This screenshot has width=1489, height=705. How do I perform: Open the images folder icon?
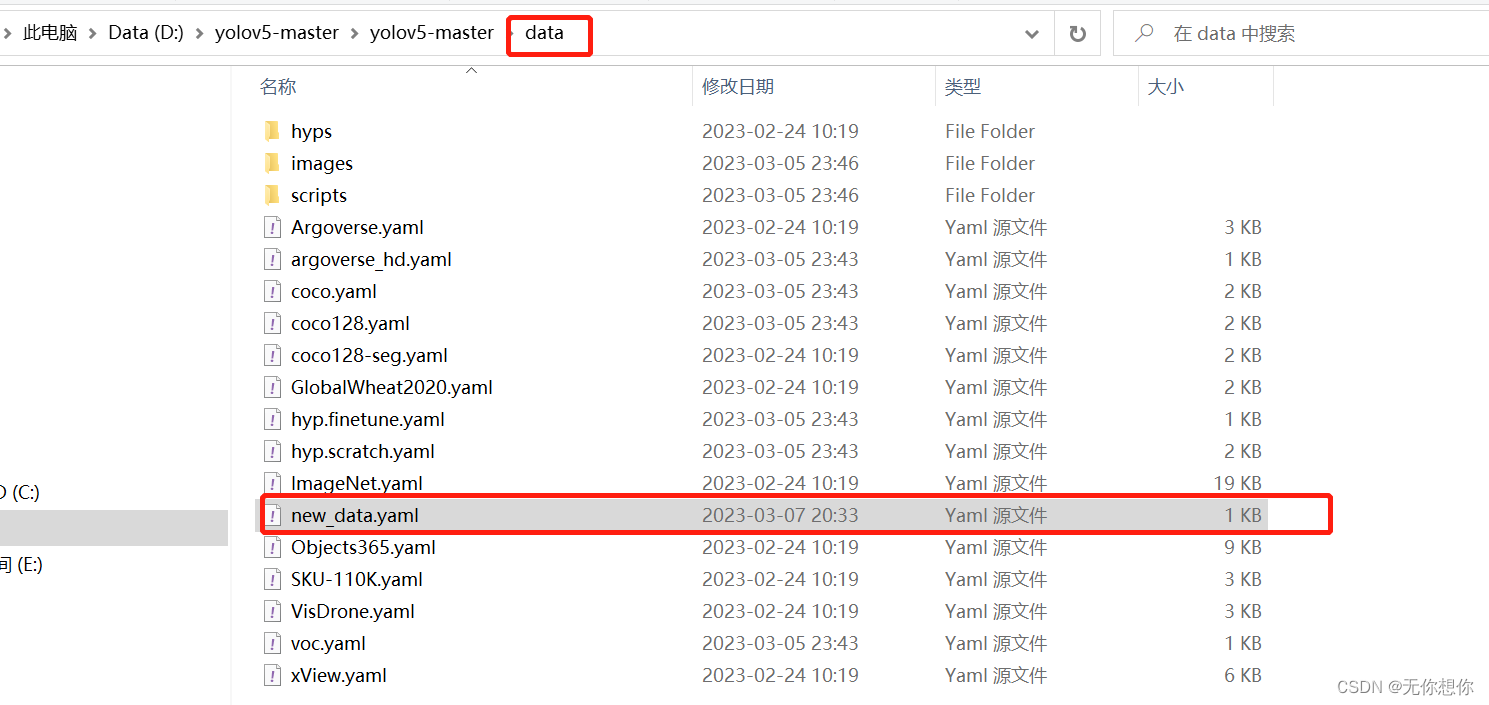pyautogui.click(x=272, y=163)
